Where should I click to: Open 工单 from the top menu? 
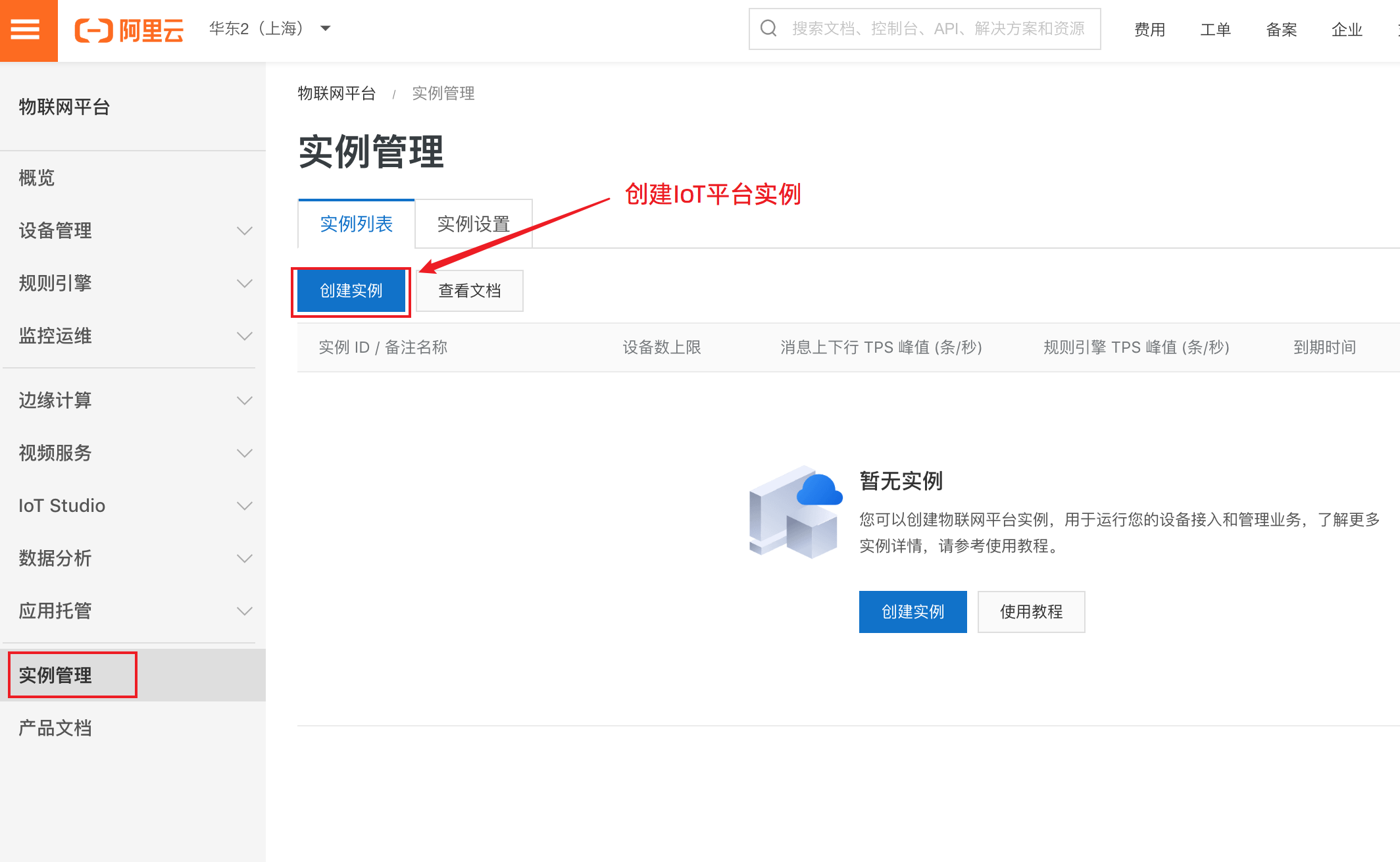pos(1215,29)
